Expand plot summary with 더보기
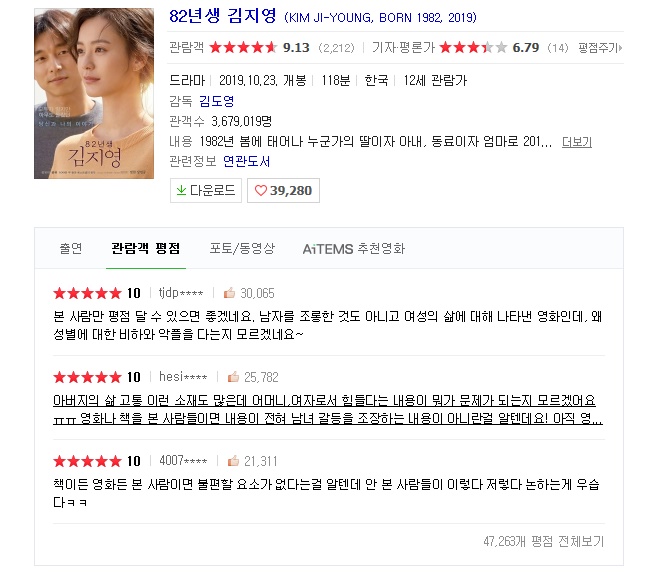The height and width of the screenshot is (573, 659). tap(577, 142)
